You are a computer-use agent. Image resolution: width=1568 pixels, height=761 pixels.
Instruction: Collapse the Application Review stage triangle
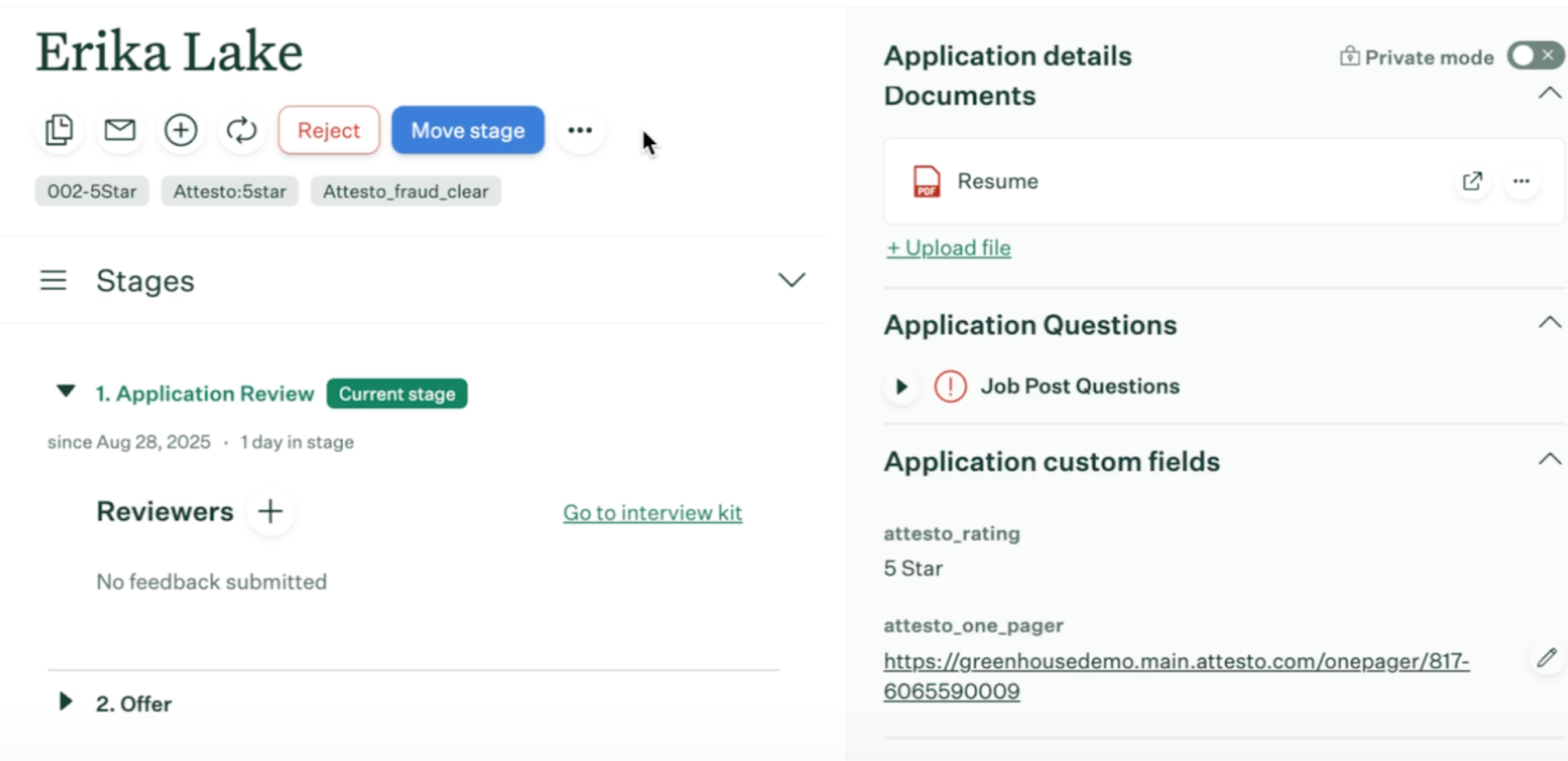66,392
